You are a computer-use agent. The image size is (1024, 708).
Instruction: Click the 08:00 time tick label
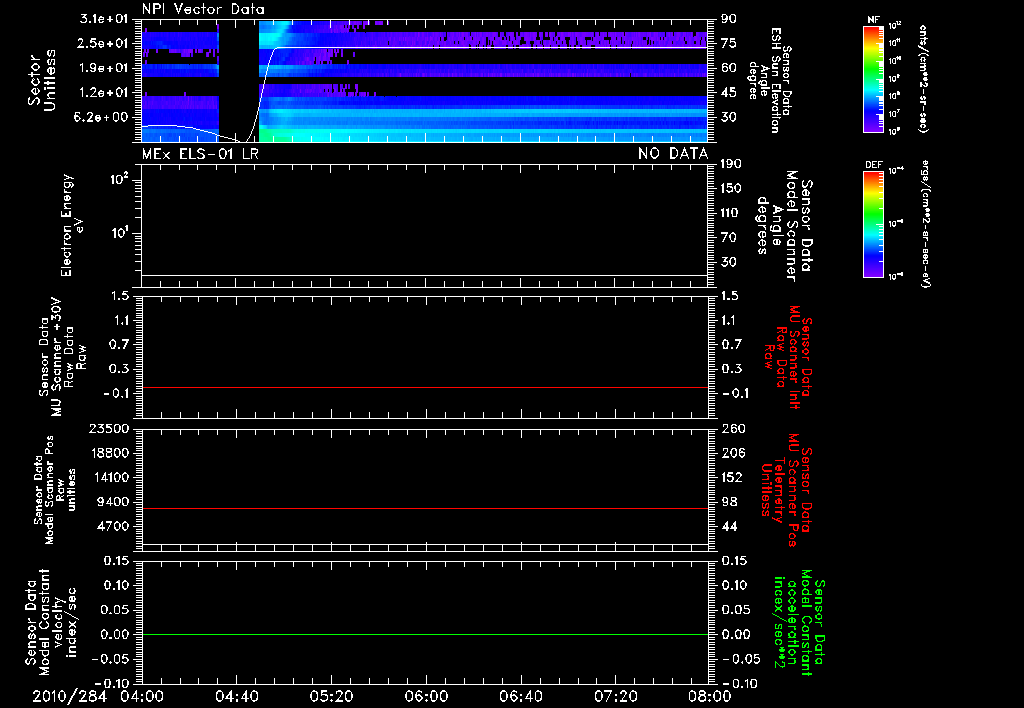[710, 696]
